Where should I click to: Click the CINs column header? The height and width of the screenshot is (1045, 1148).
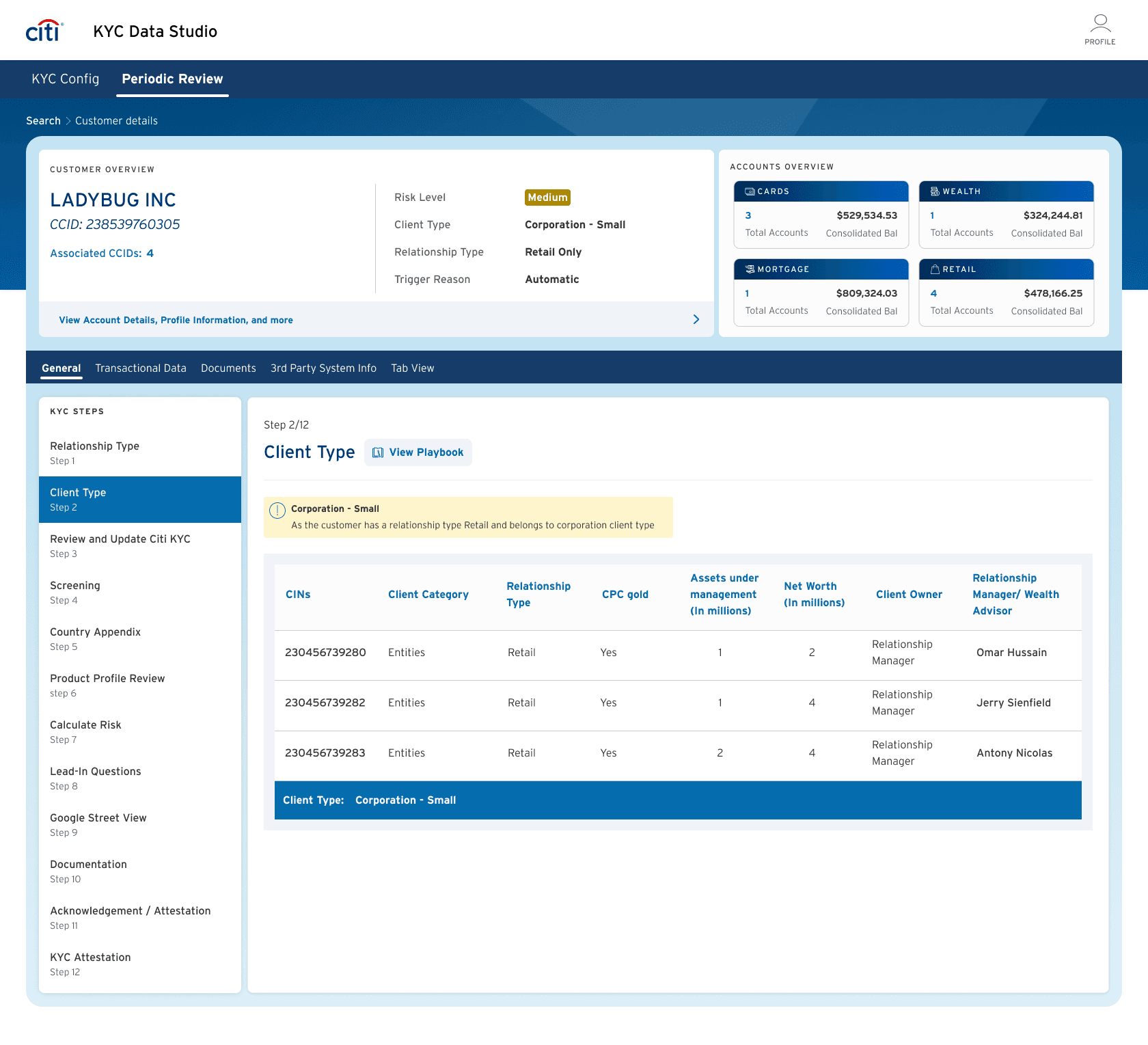point(298,595)
